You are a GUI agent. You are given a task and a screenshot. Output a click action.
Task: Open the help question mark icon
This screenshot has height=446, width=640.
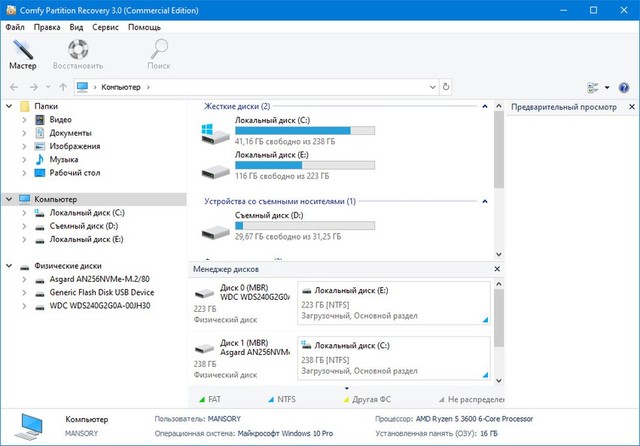[625, 87]
